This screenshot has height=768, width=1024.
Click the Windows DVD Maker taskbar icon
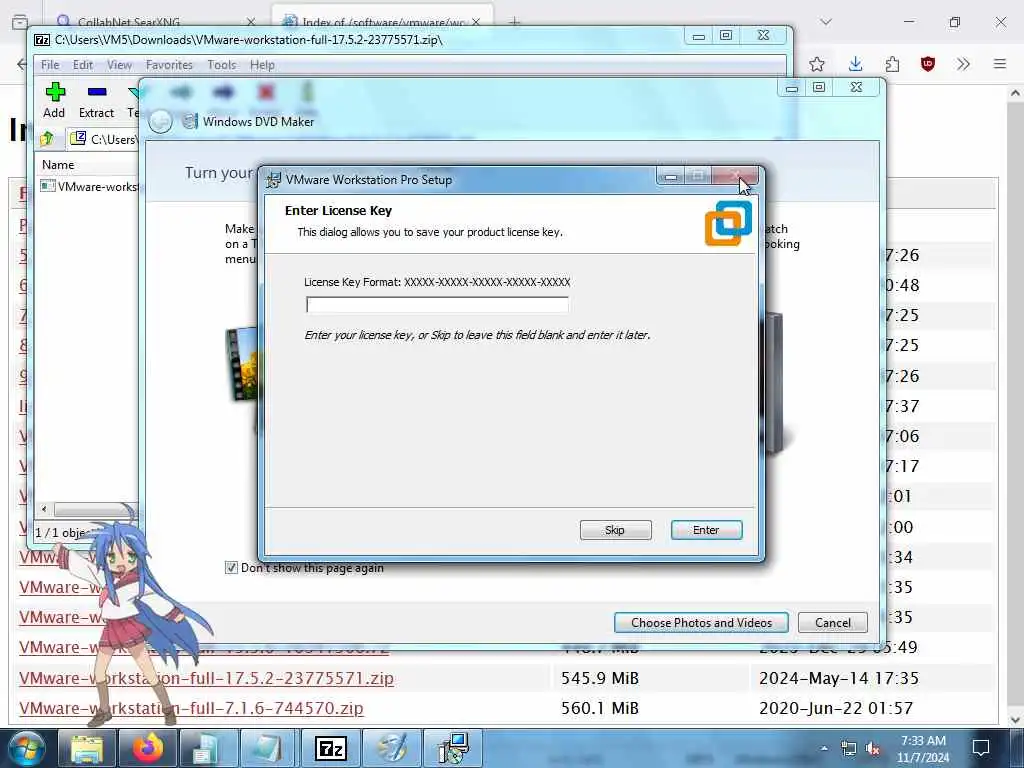[x=391, y=748]
